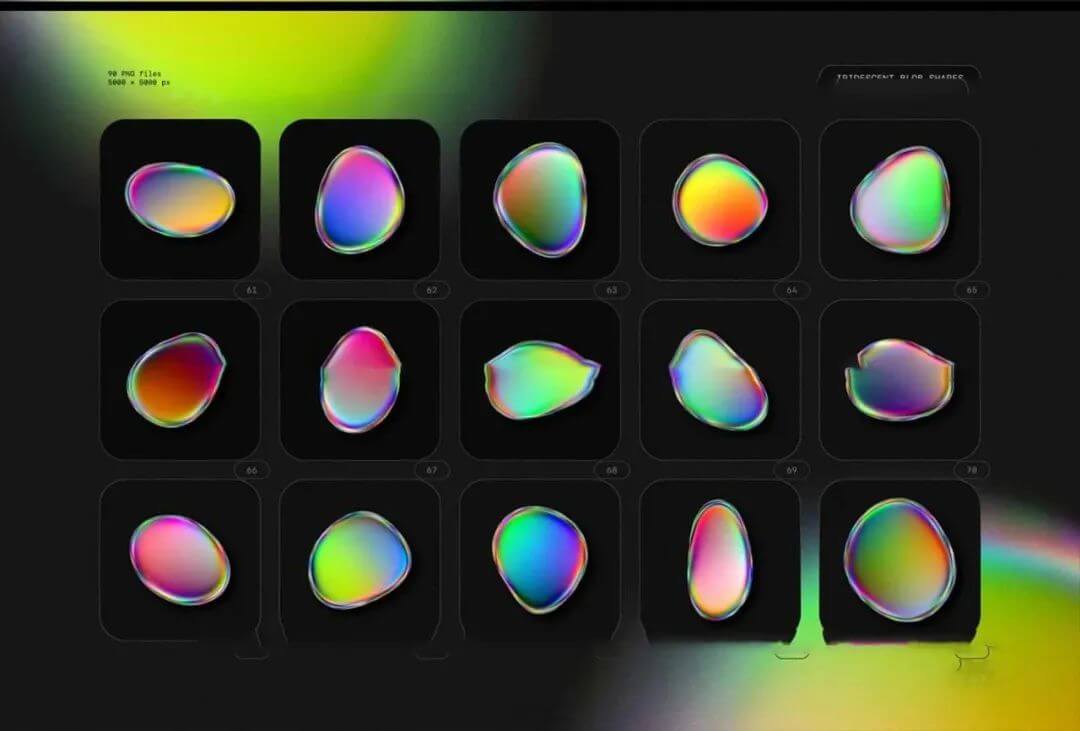Click the large olive-green blob in bottom-right tile
Screen dimensions: 1080x731
(x=899, y=560)
